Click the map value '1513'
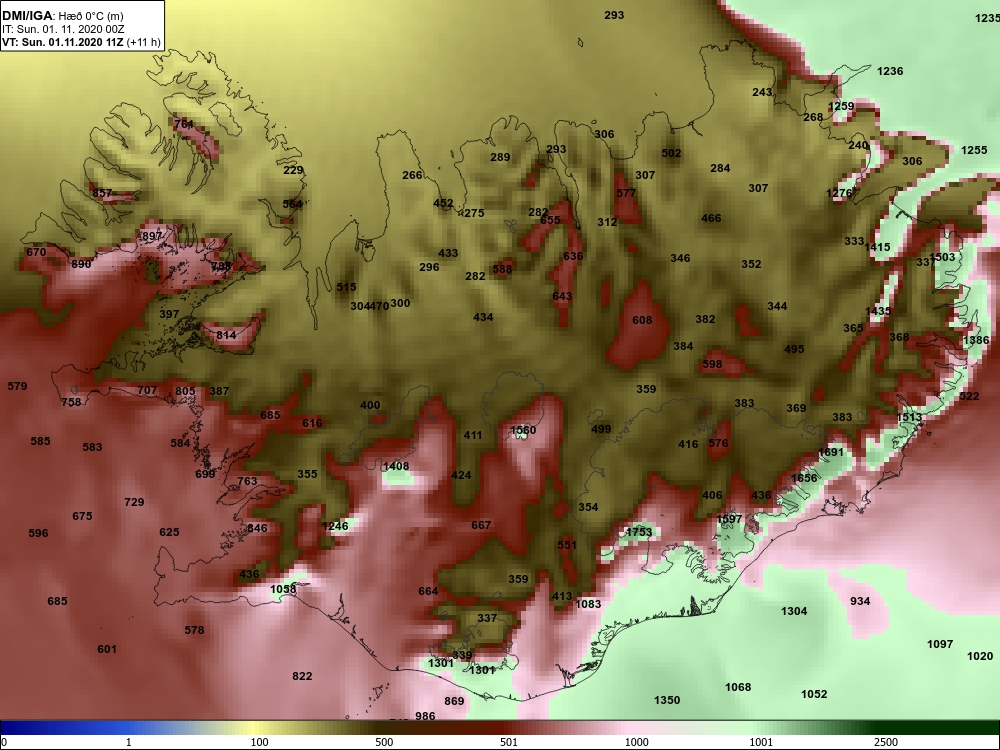The width and height of the screenshot is (1000, 750). [x=909, y=417]
